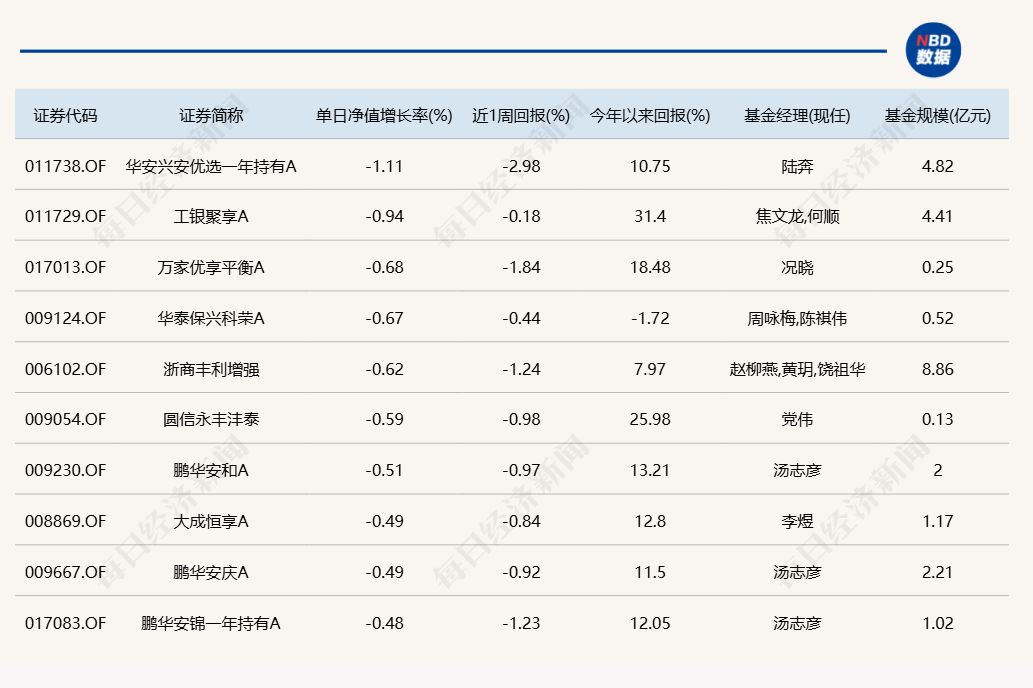Screen dimensions: 1033x688
Task: Click weekly return value -2.98
Action: pyautogui.click(x=521, y=166)
